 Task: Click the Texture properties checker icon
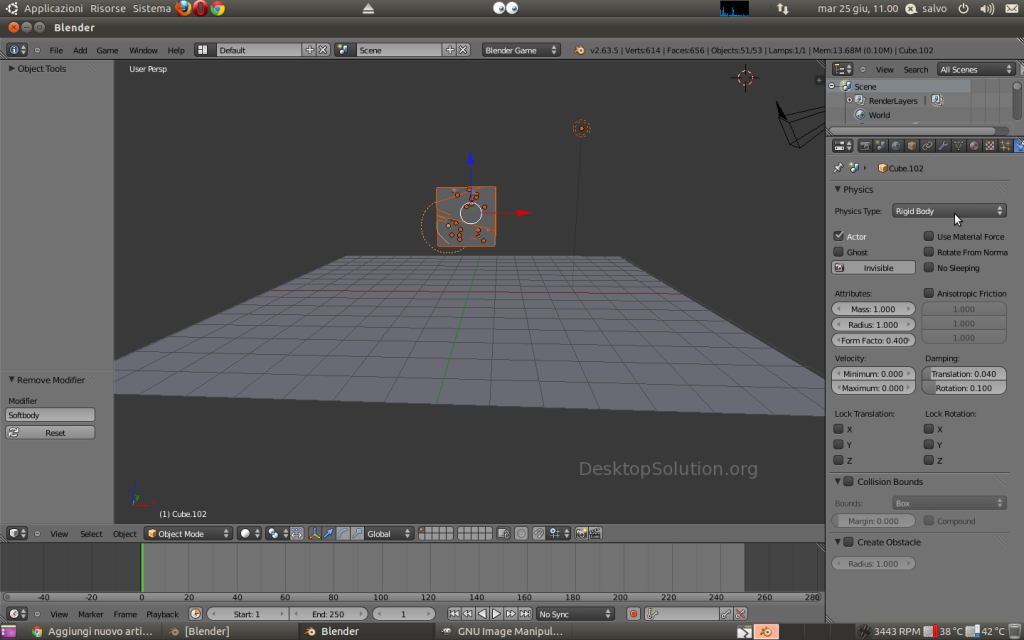point(990,146)
